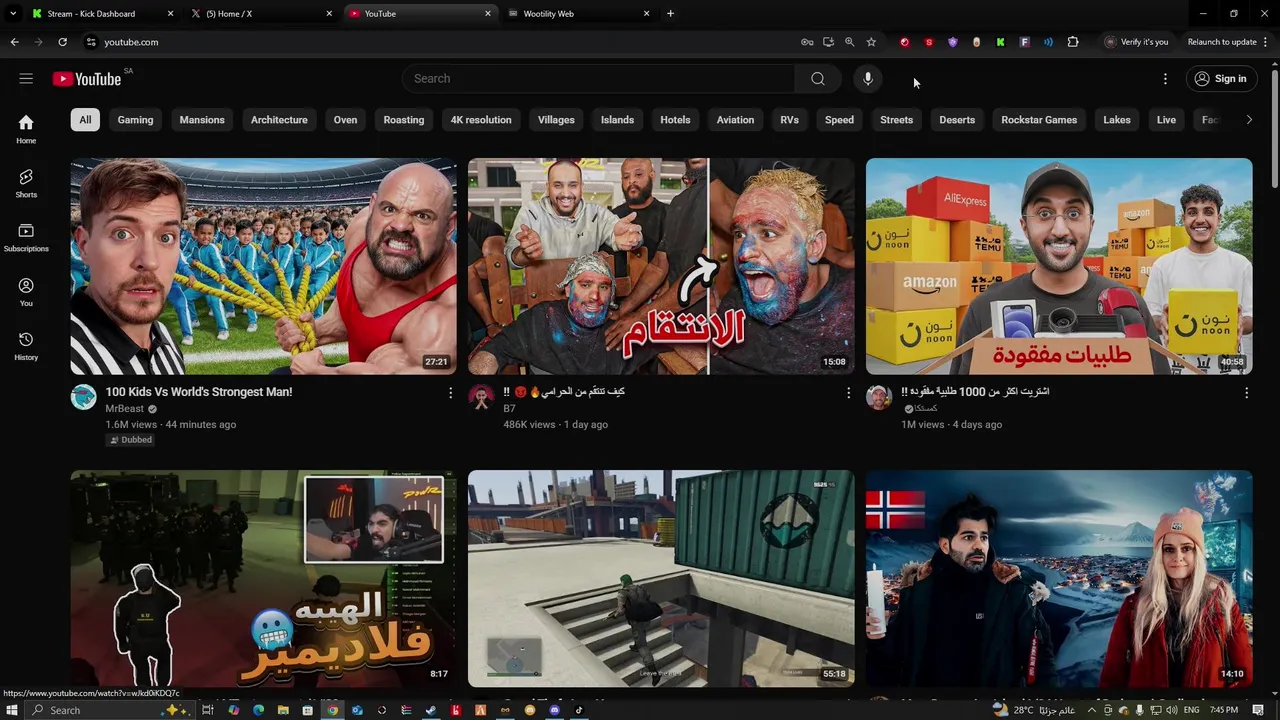Select the Gaming filter chip
The image size is (1280, 720).
(x=135, y=120)
